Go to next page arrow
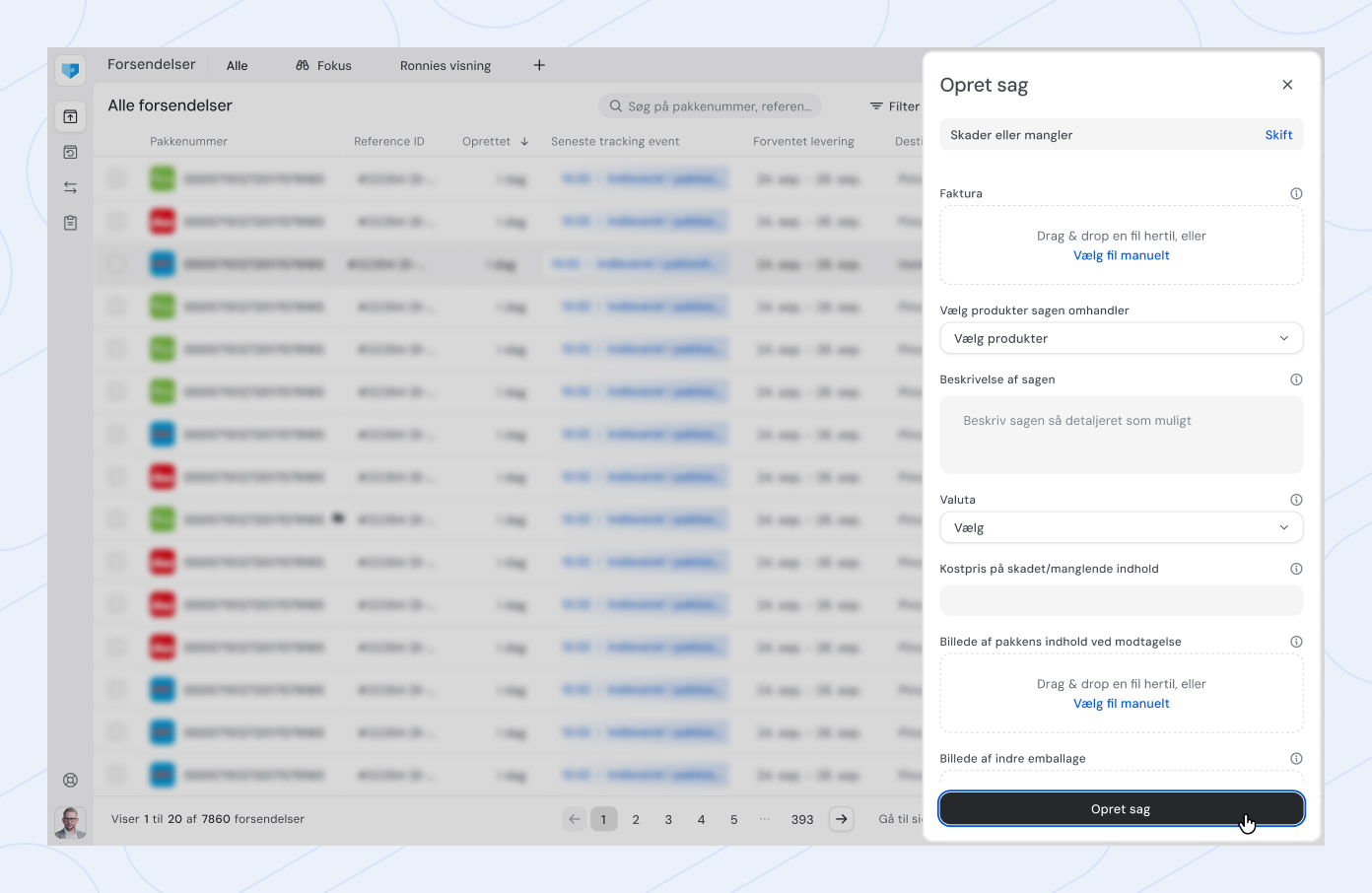 [842, 819]
